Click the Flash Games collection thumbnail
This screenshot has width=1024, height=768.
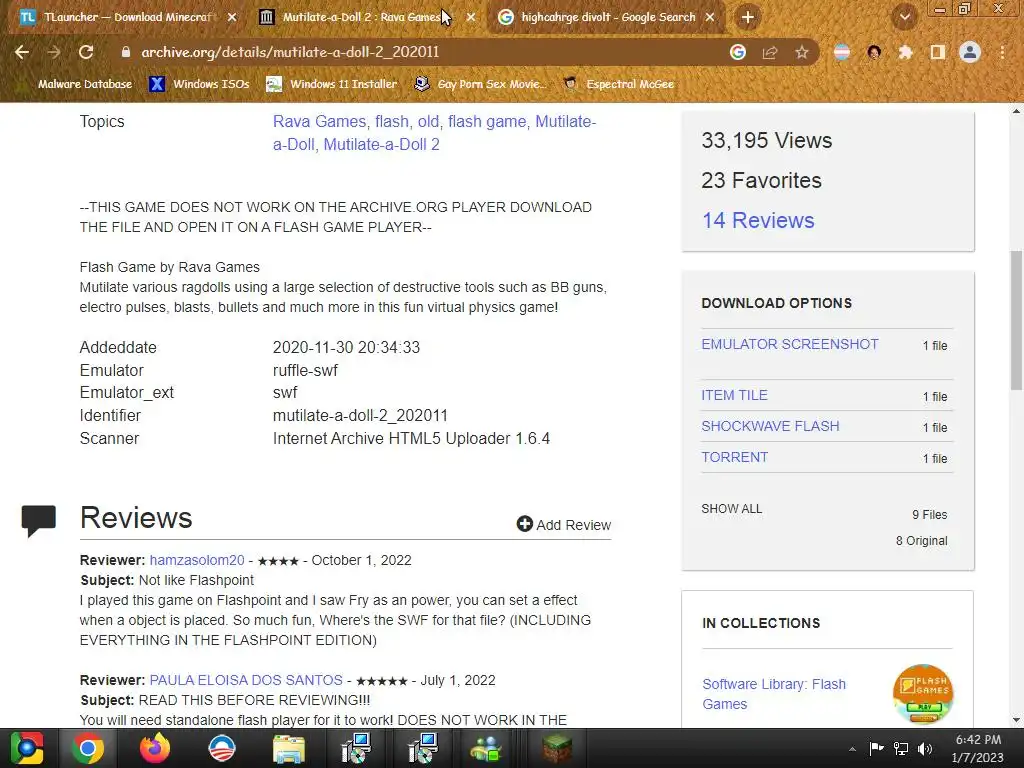(x=923, y=694)
